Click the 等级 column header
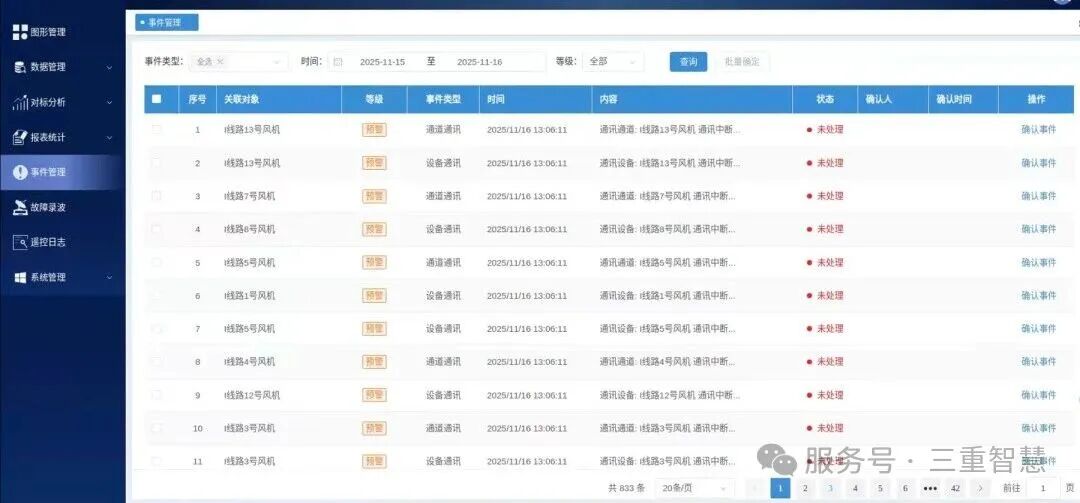The height and width of the screenshot is (503, 1080). click(x=374, y=99)
